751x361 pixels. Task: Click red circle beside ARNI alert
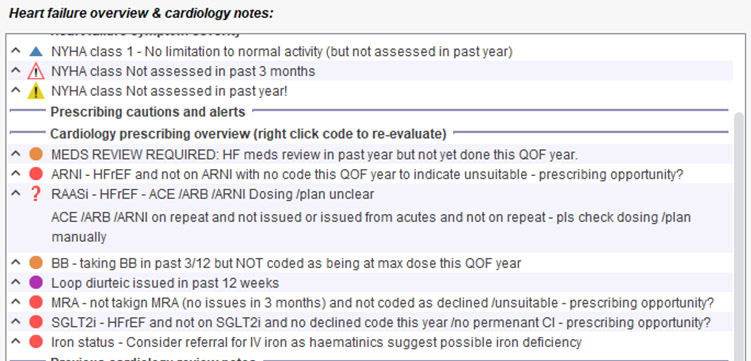coord(36,174)
